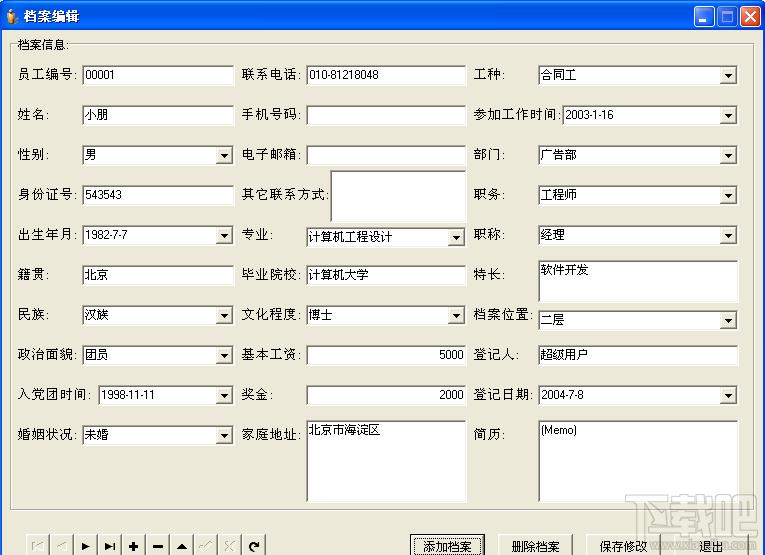Cancel edit X navigator button
The height and width of the screenshot is (555, 765).
(x=229, y=546)
